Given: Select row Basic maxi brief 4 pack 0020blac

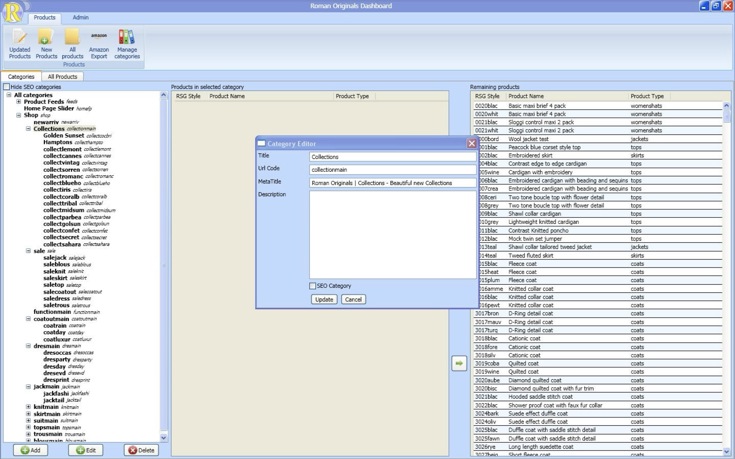Looking at the screenshot, I should click(x=598, y=105).
